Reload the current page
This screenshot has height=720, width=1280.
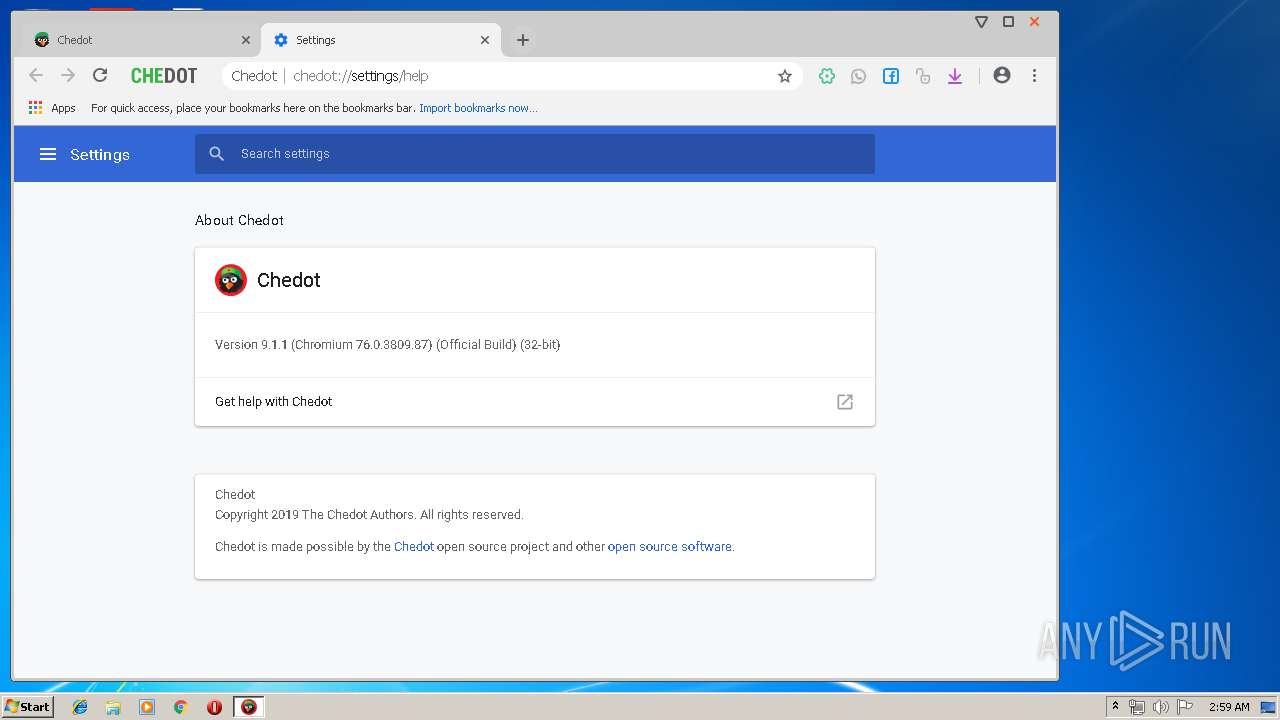100,75
